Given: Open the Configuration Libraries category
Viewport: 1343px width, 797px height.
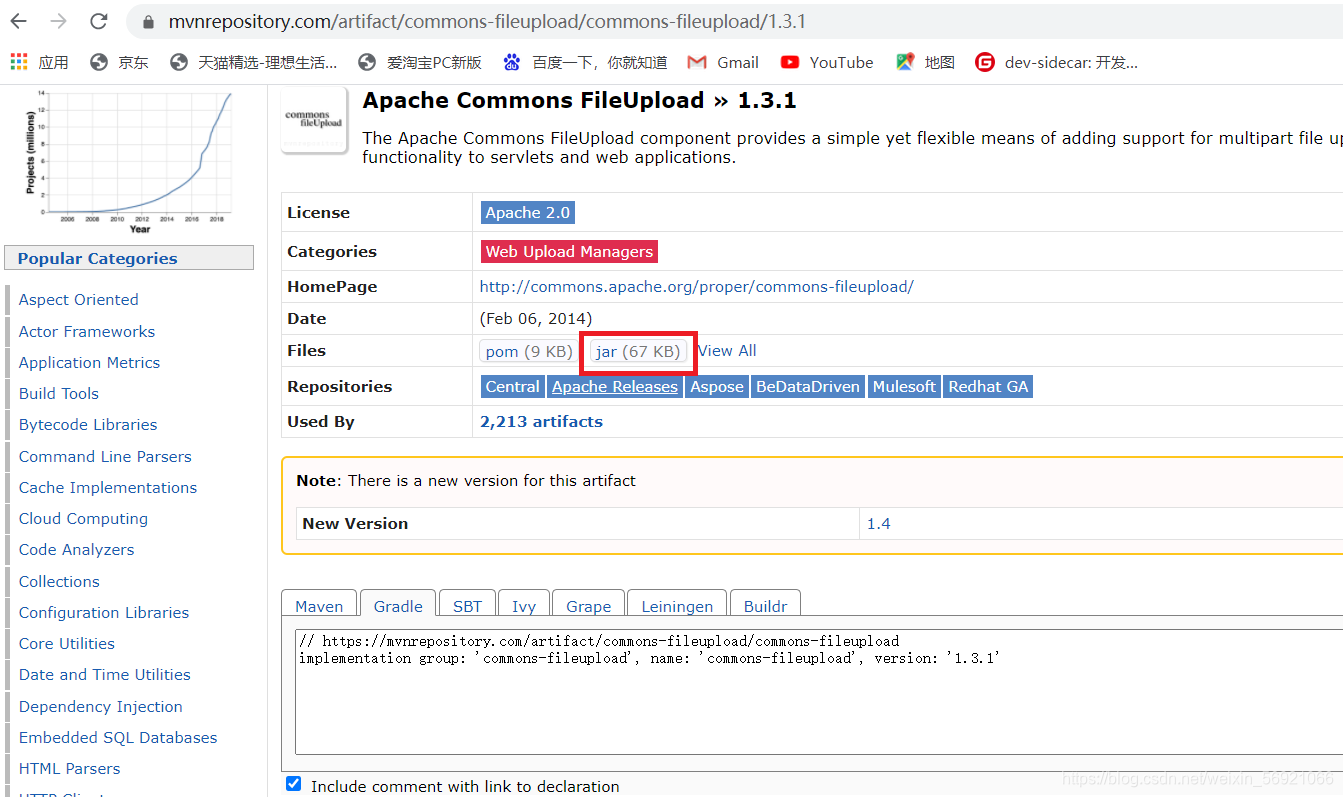Looking at the screenshot, I should [x=104, y=612].
